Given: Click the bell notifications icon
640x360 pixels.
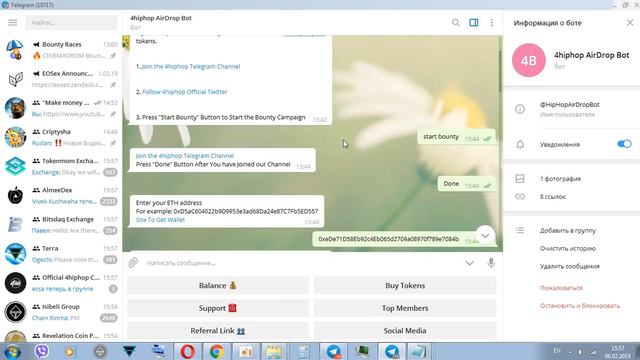Looking at the screenshot, I should [520, 144].
